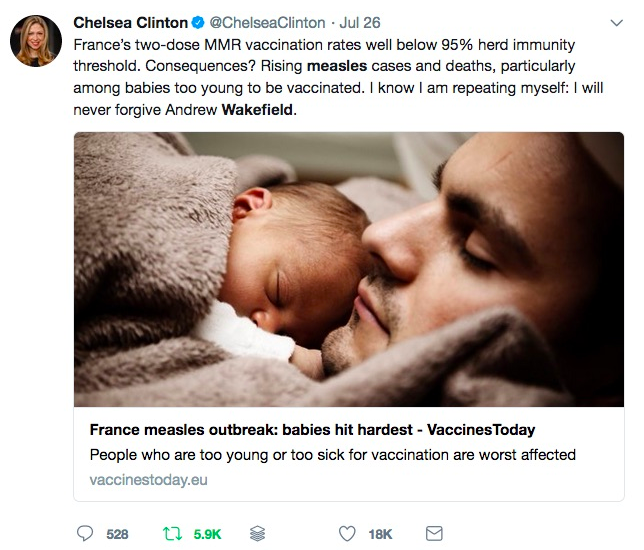Open Chelsea Clinton's profile avatar
The image size is (644, 550).
[x=37, y=43]
